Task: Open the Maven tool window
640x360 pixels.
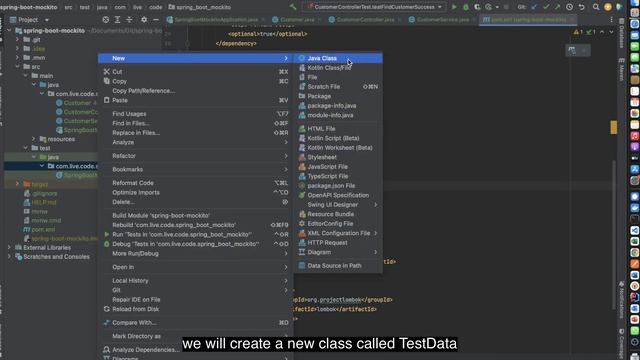Action: point(621,69)
